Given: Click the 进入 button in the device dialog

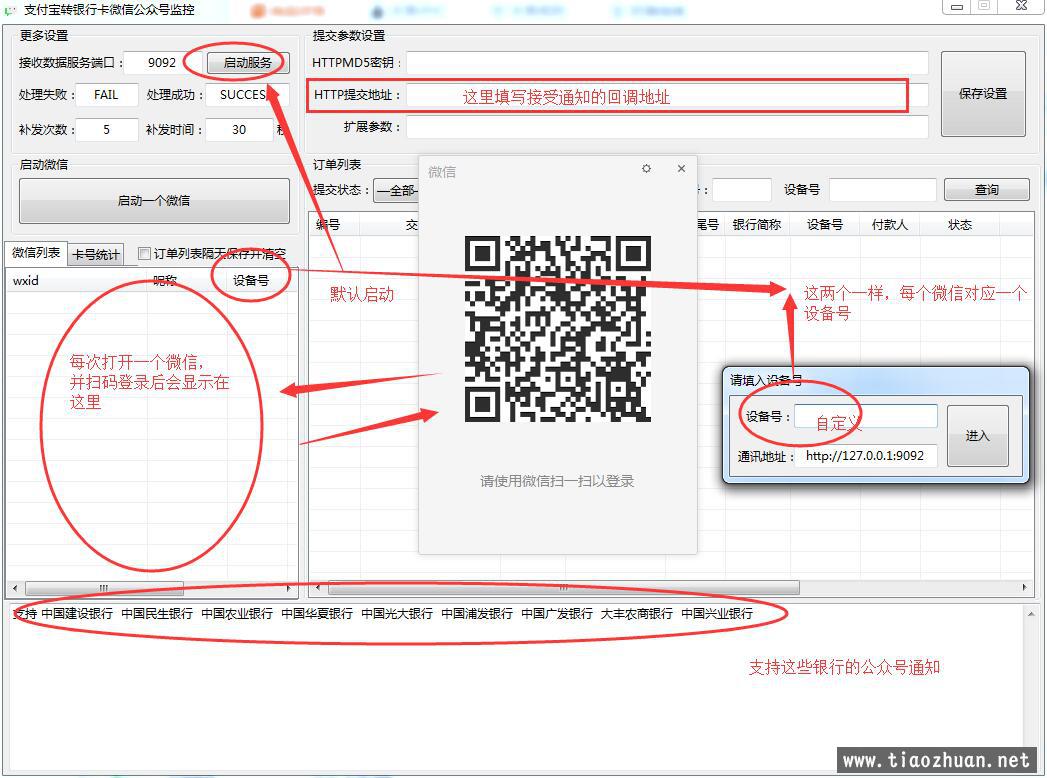Looking at the screenshot, I should coord(978,435).
